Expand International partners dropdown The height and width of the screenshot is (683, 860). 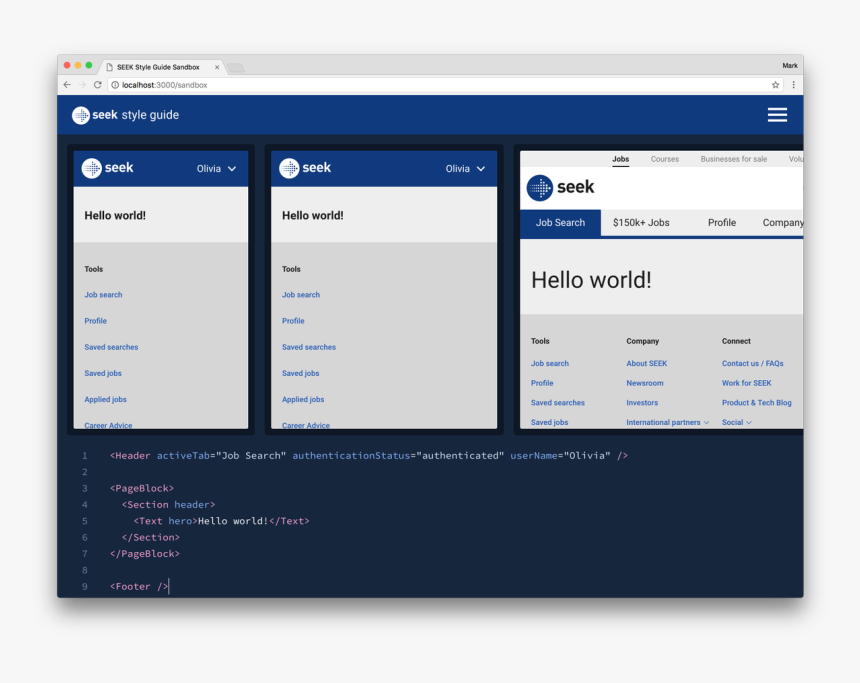coord(667,422)
